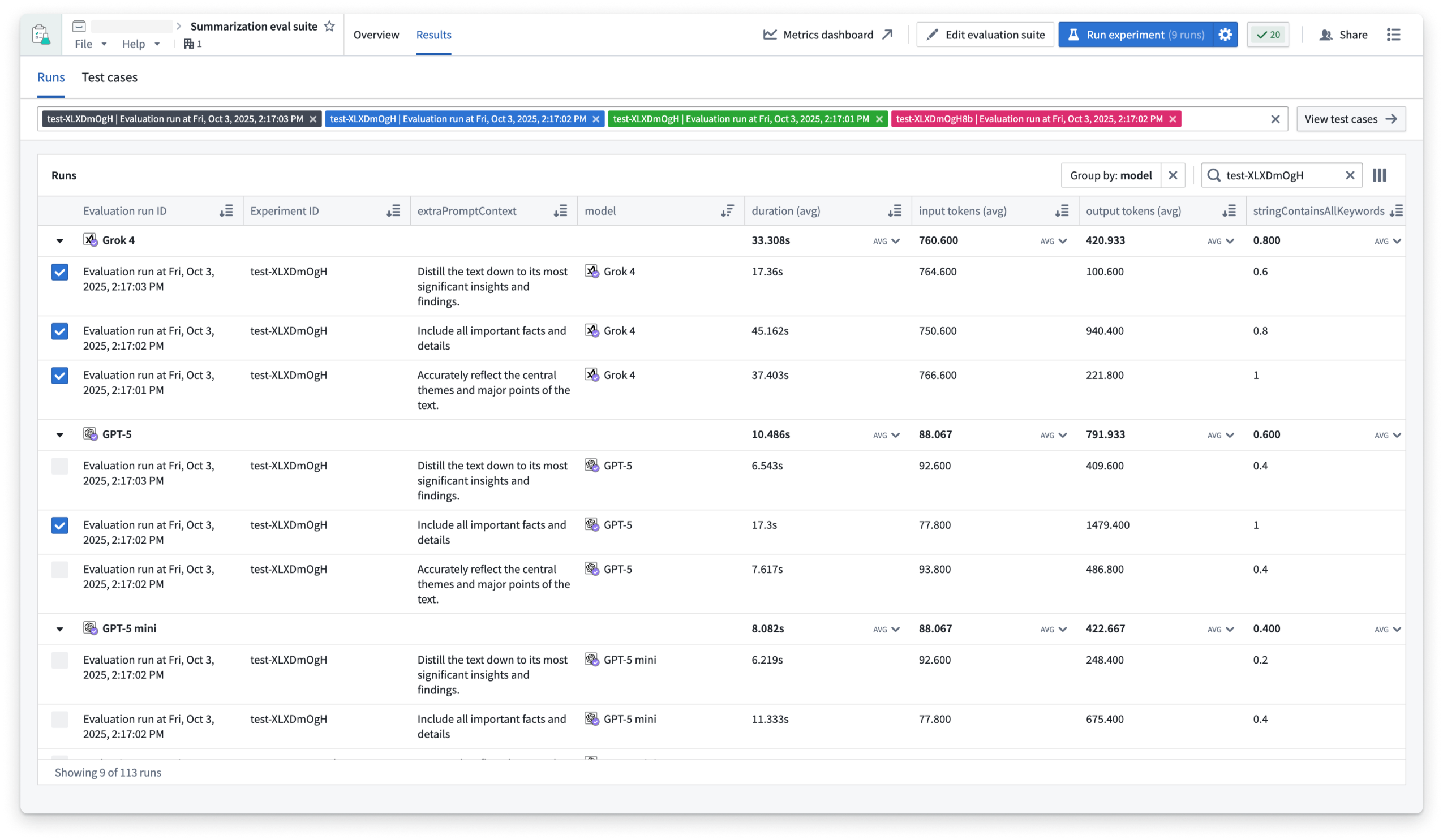Switch to the Test cases tab

[x=109, y=77]
